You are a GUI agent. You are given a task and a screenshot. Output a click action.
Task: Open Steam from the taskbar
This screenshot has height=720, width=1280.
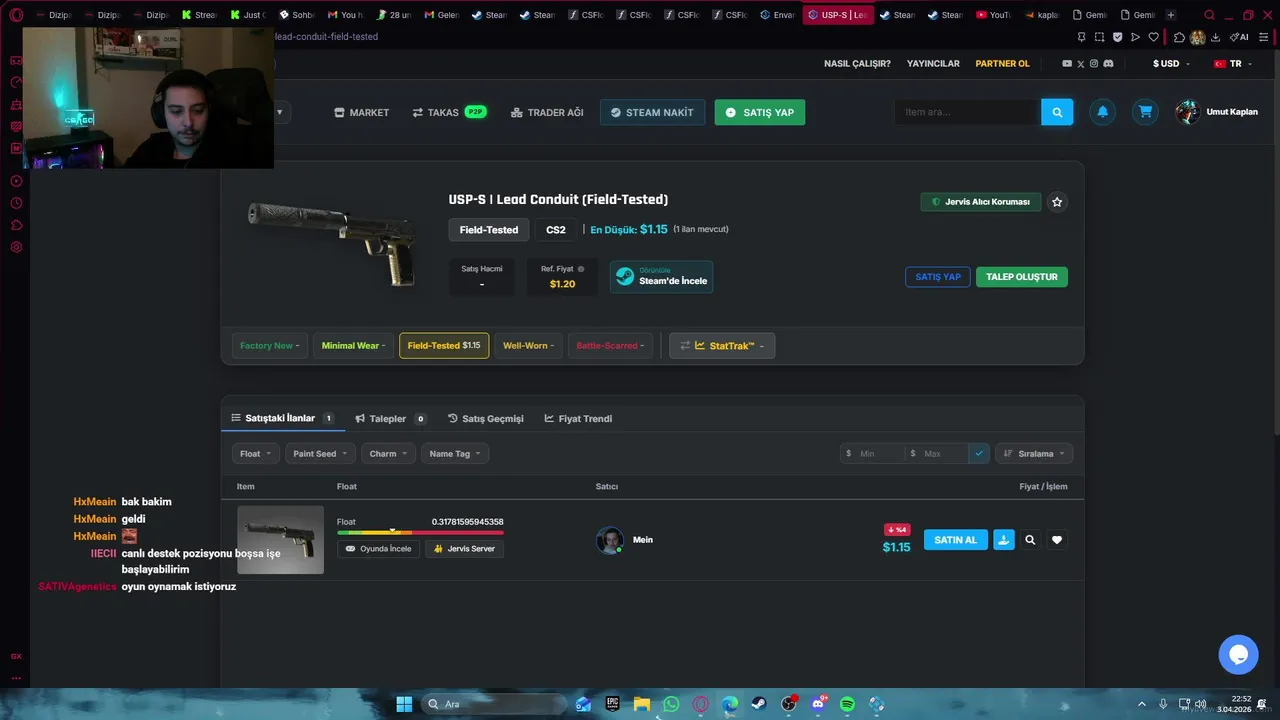point(759,704)
